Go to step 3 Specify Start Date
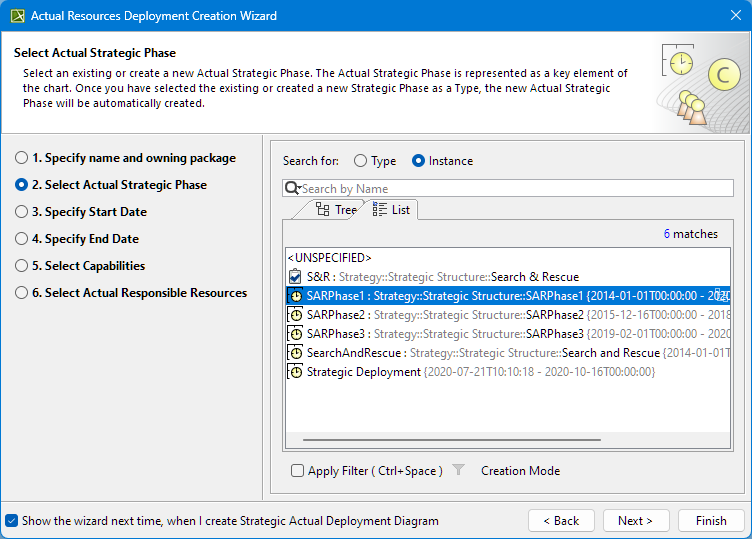The image size is (752, 539). coord(22,212)
